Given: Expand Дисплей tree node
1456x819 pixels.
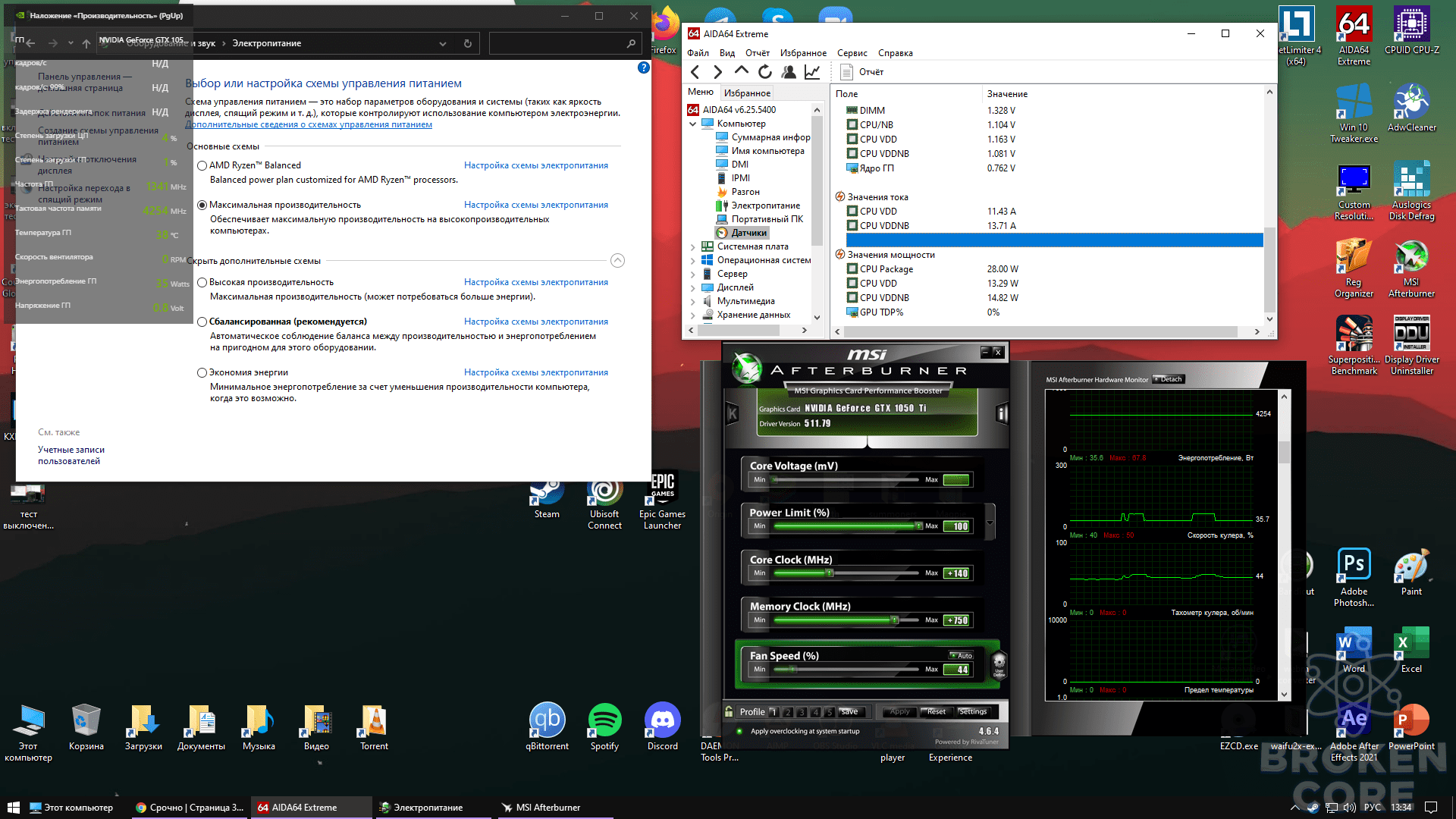Looking at the screenshot, I should (x=692, y=287).
